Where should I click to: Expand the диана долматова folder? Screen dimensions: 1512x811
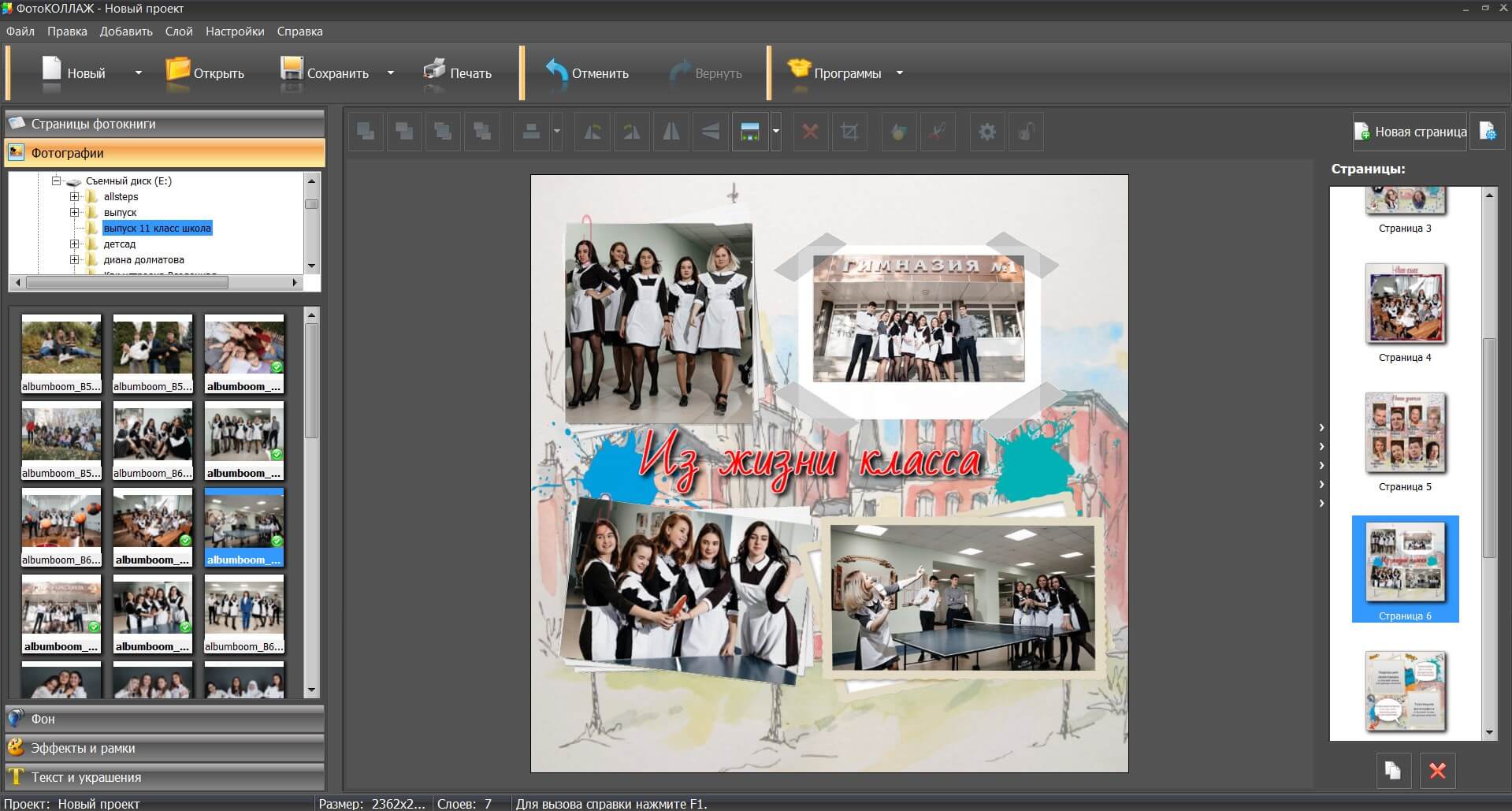pos(75,259)
